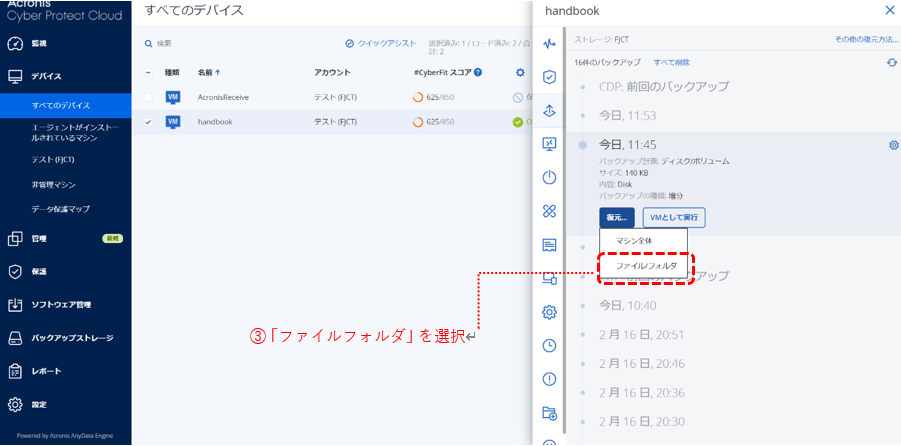Click the refresh icon in backup list
Screen dimensions: 901x446
pyautogui.click(x=891, y=62)
